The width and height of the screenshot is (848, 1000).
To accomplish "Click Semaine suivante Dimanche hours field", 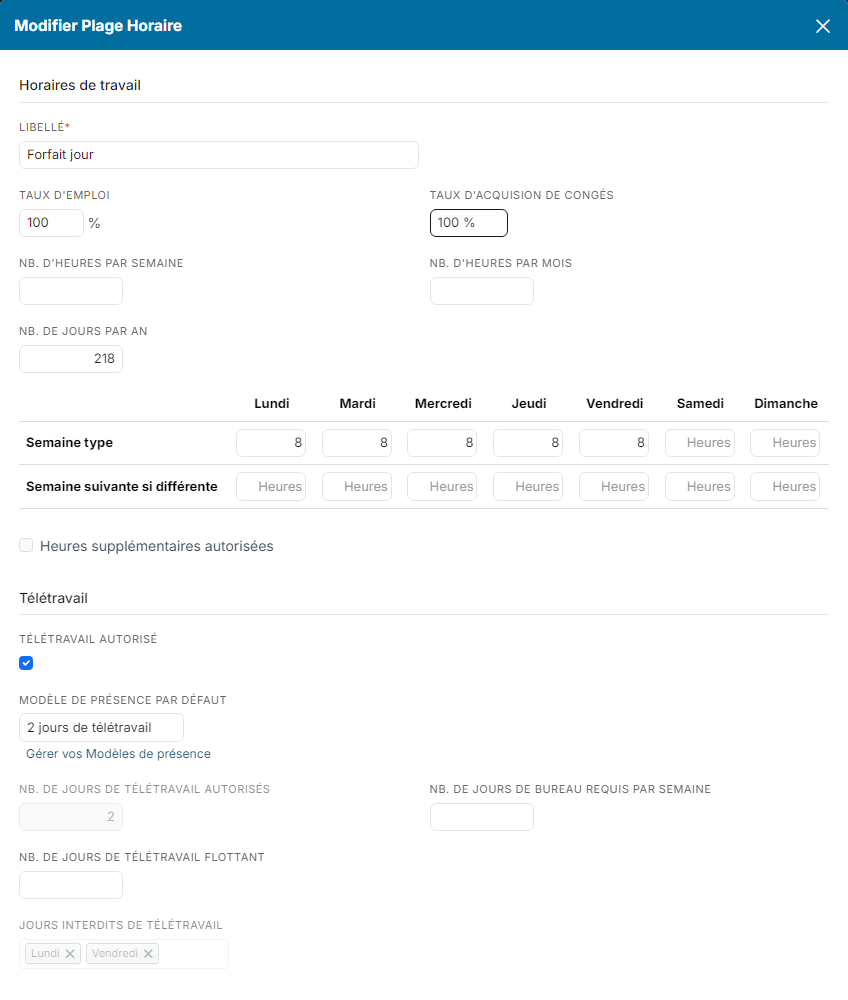I will tap(785, 487).
